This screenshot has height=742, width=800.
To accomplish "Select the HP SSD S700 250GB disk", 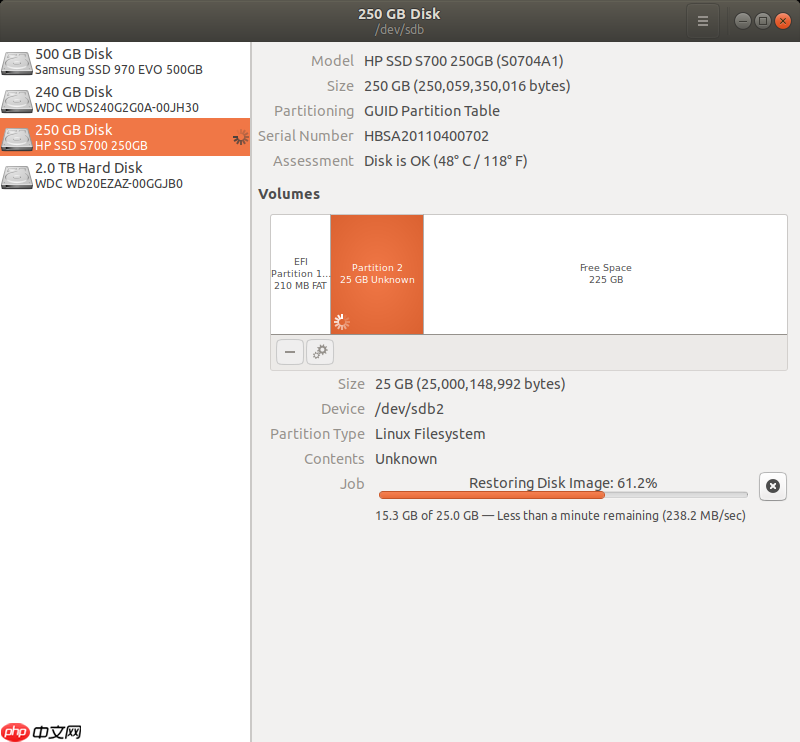I will pyautogui.click(x=125, y=137).
